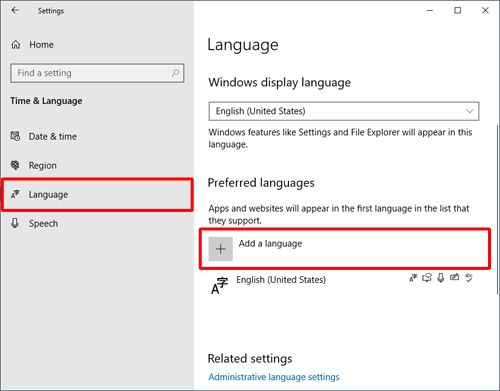Image resolution: width=500 pixels, height=391 pixels.
Task: Click the Time & Language section heading
Action: pyautogui.click(x=46, y=101)
